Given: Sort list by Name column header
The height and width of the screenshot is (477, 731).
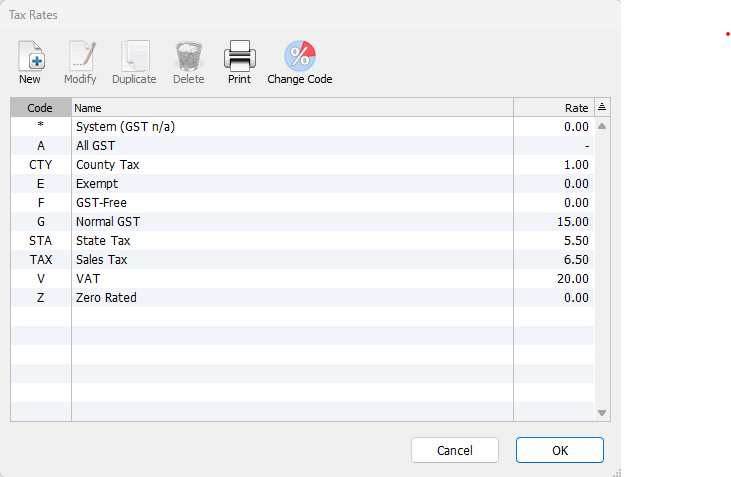Looking at the screenshot, I should (292, 108).
